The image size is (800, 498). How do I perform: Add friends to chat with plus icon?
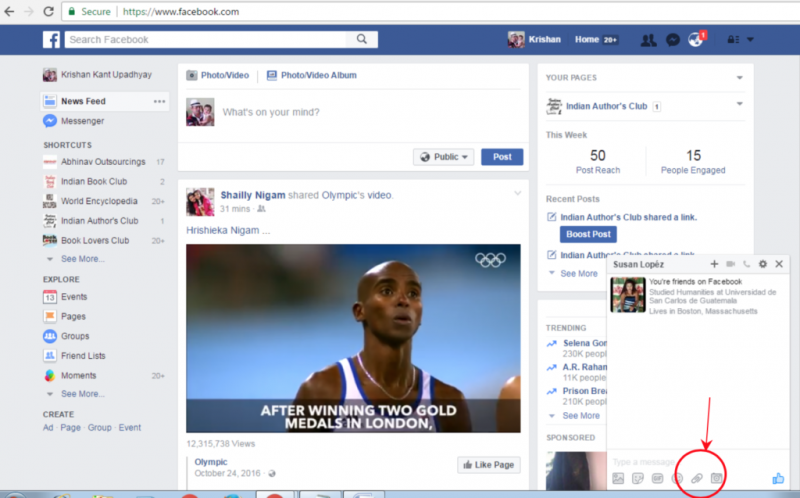pos(714,264)
